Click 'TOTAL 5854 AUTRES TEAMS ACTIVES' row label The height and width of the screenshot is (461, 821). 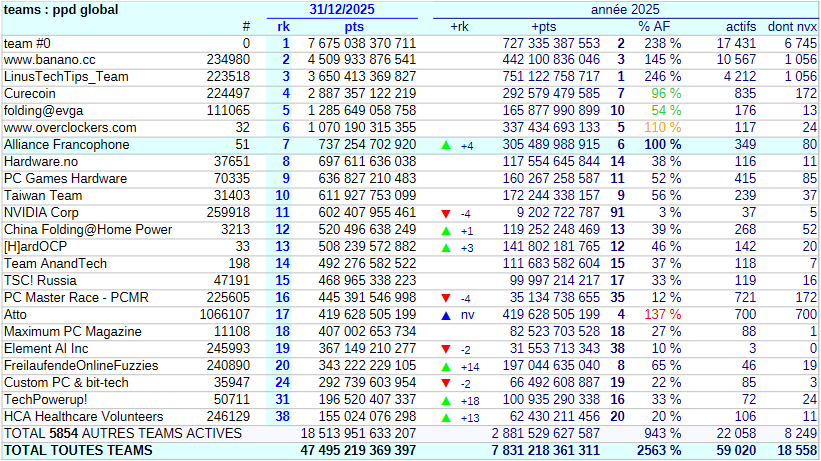(x=123, y=434)
